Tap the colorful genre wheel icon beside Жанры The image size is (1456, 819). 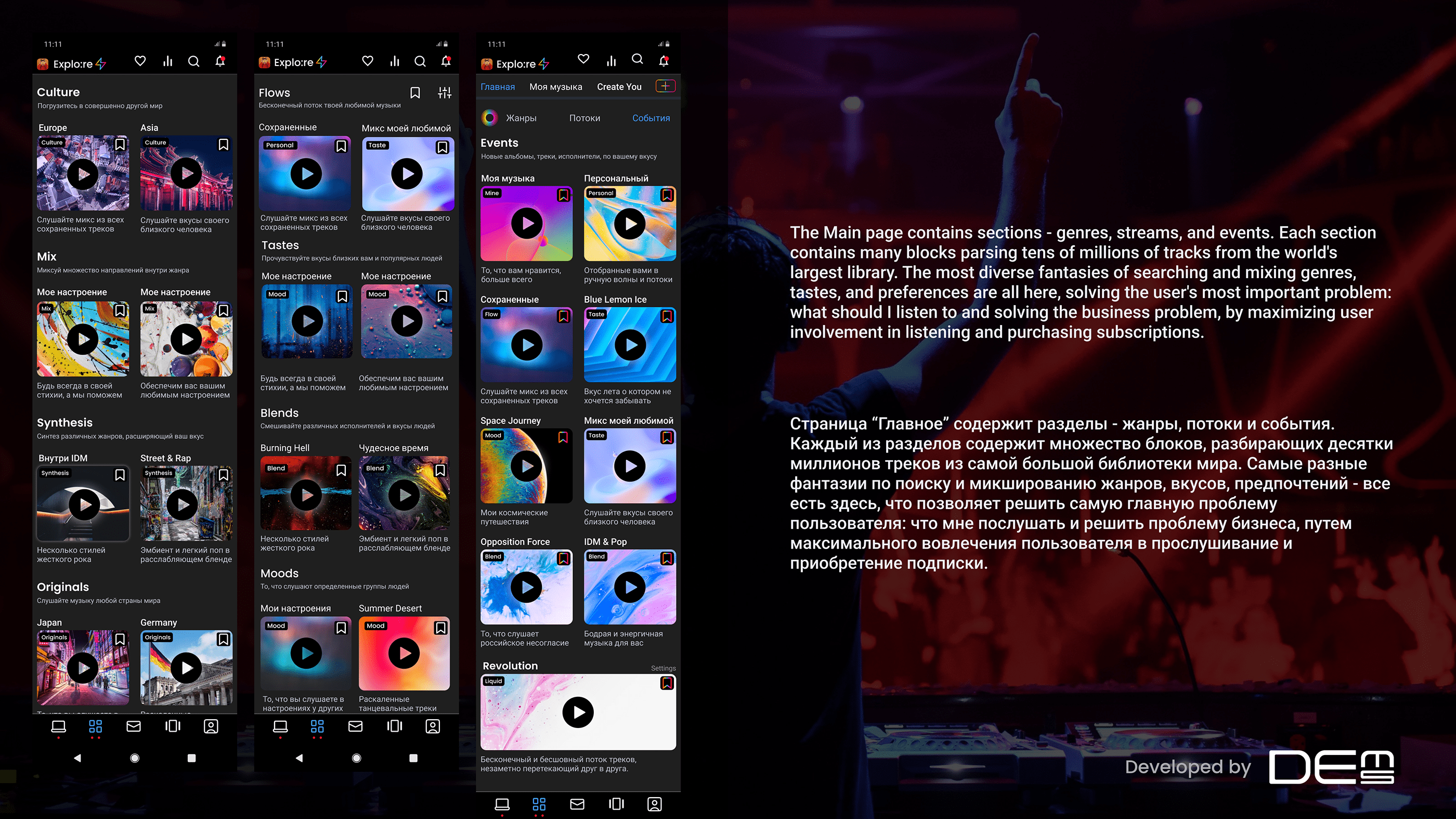(489, 118)
